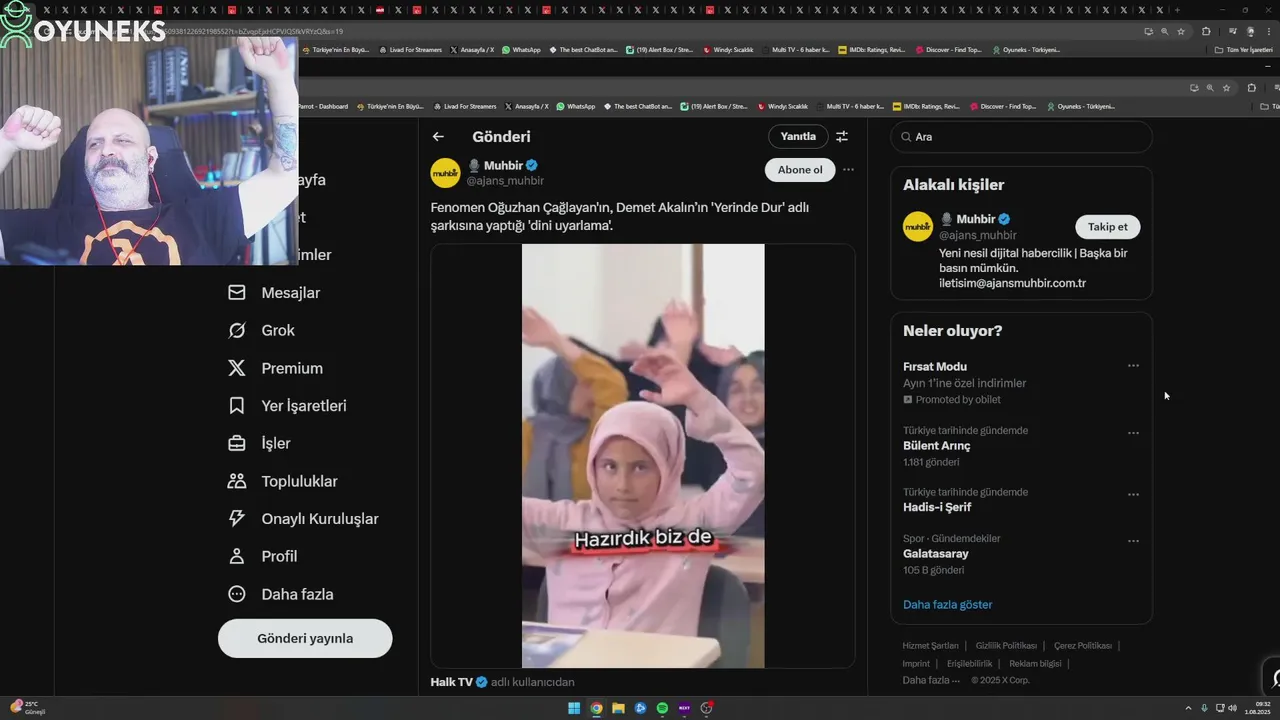Open Çerez Politikası footer link
The height and width of the screenshot is (720, 1280).
pyautogui.click(x=1083, y=646)
